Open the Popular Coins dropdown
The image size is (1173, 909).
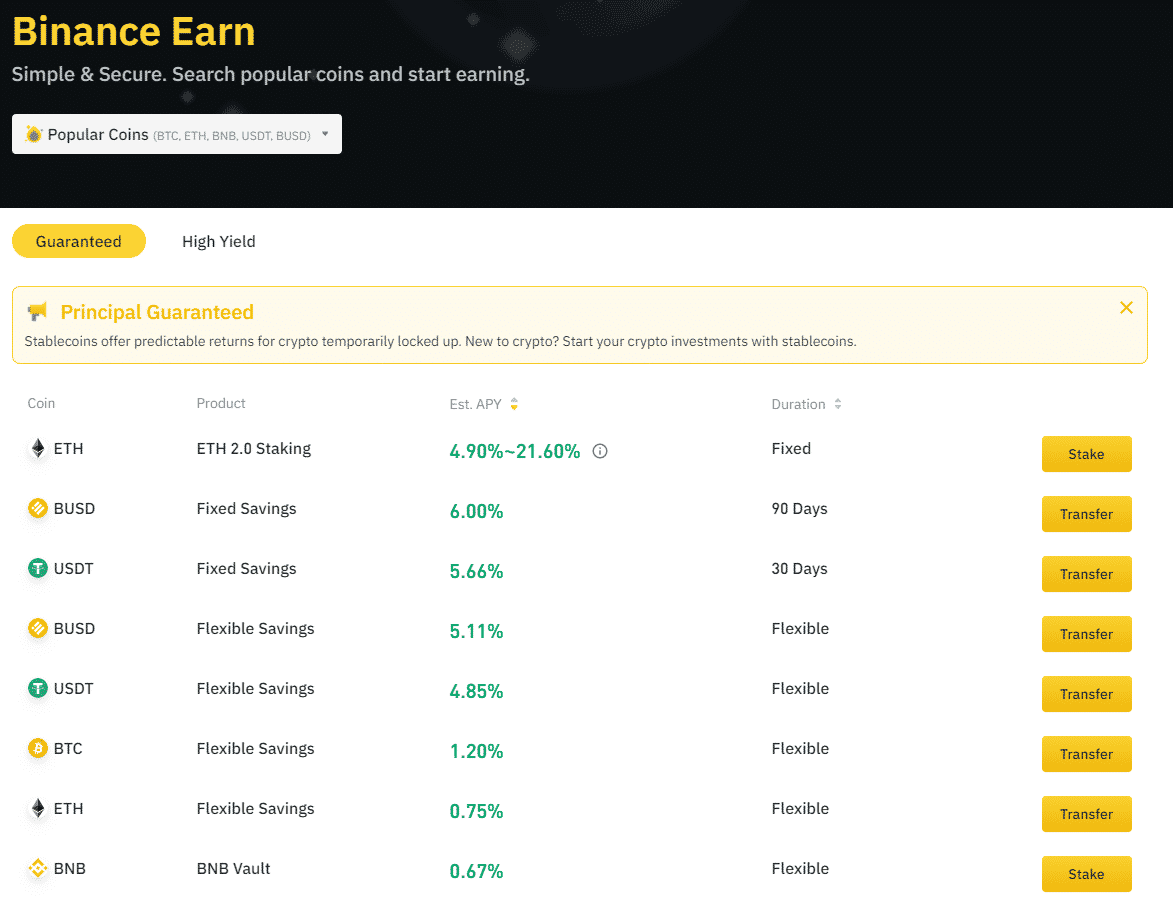(177, 134)
